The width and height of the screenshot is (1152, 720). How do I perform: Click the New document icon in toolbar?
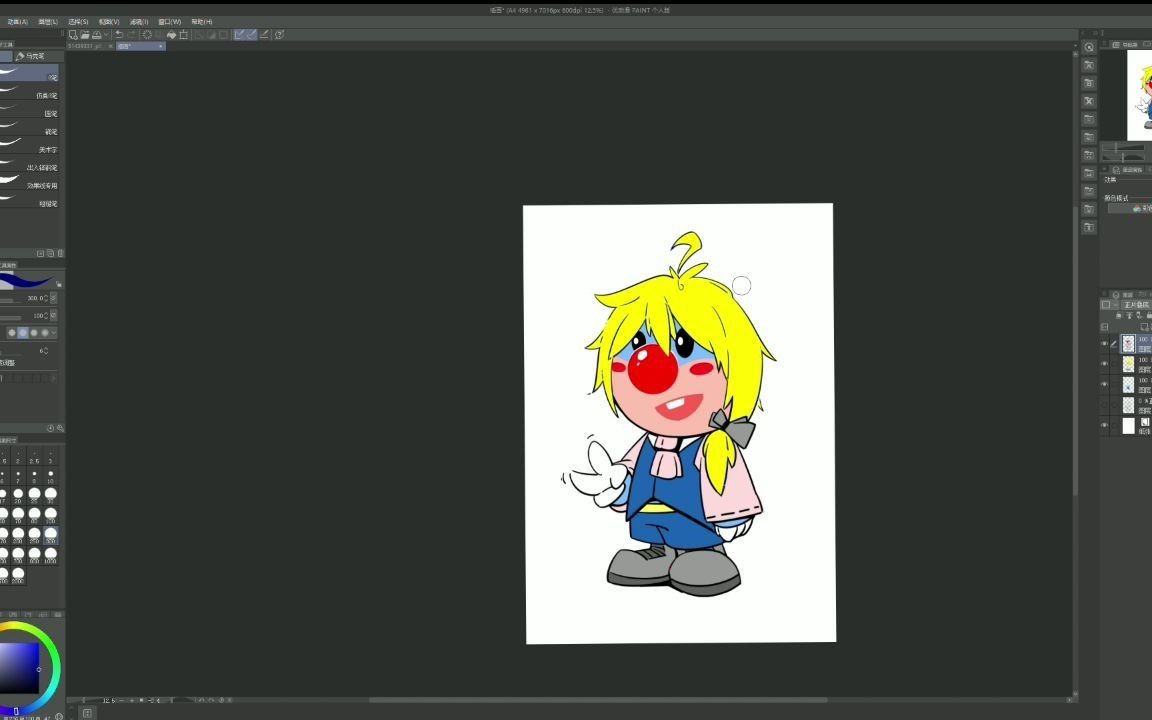pyautogui.click(x=73, y=35)
